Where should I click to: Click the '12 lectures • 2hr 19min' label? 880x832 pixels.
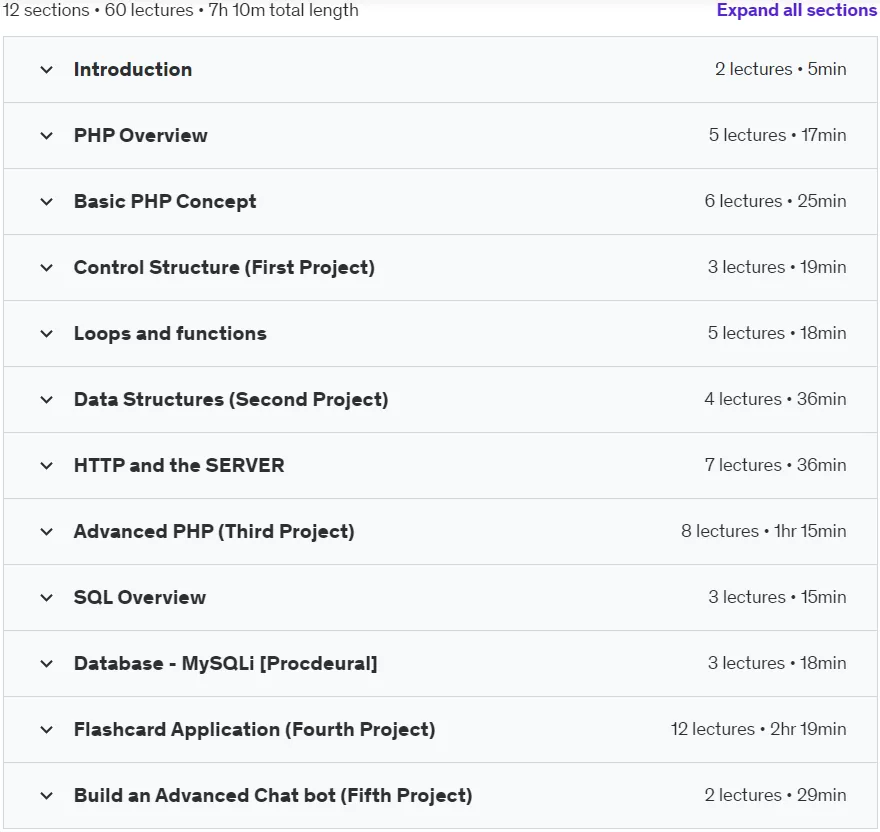(x=758, y=729)
